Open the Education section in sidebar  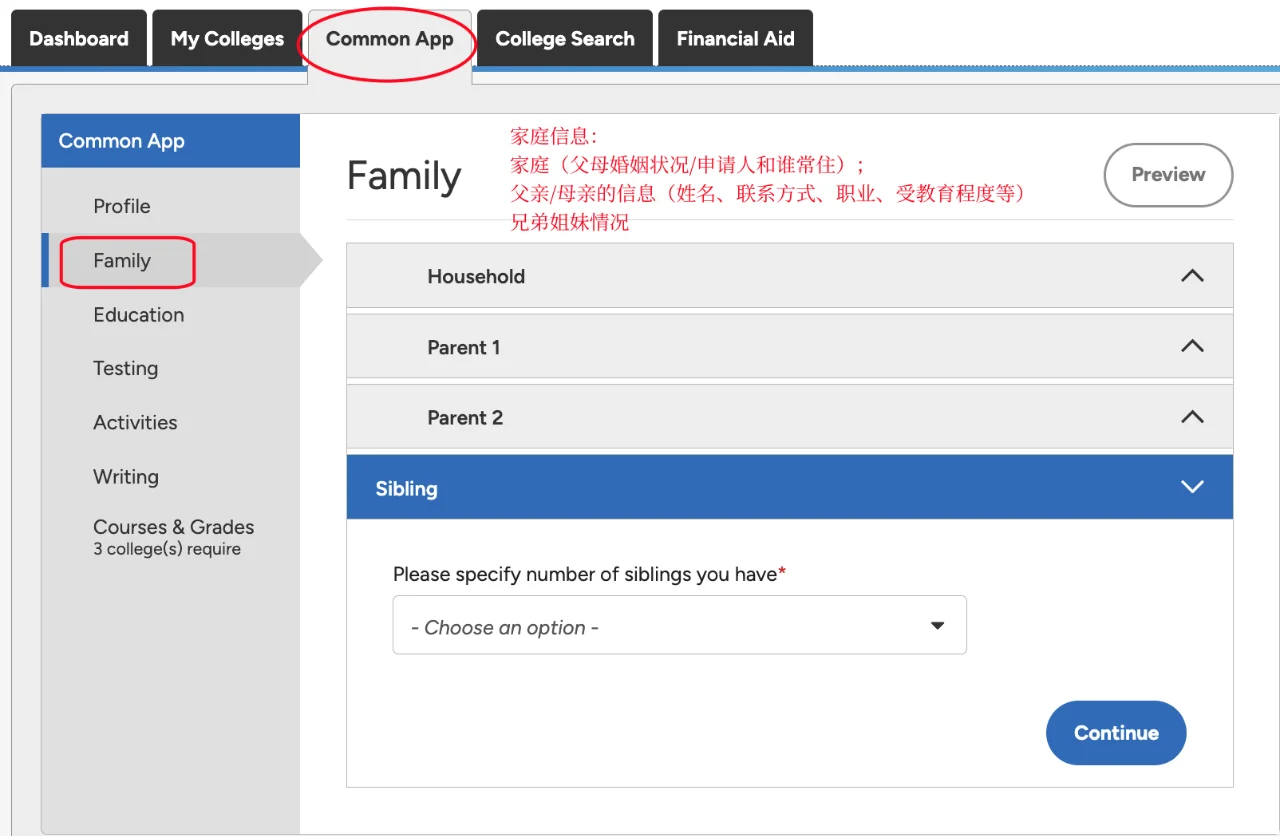click(x=138, y=314)
